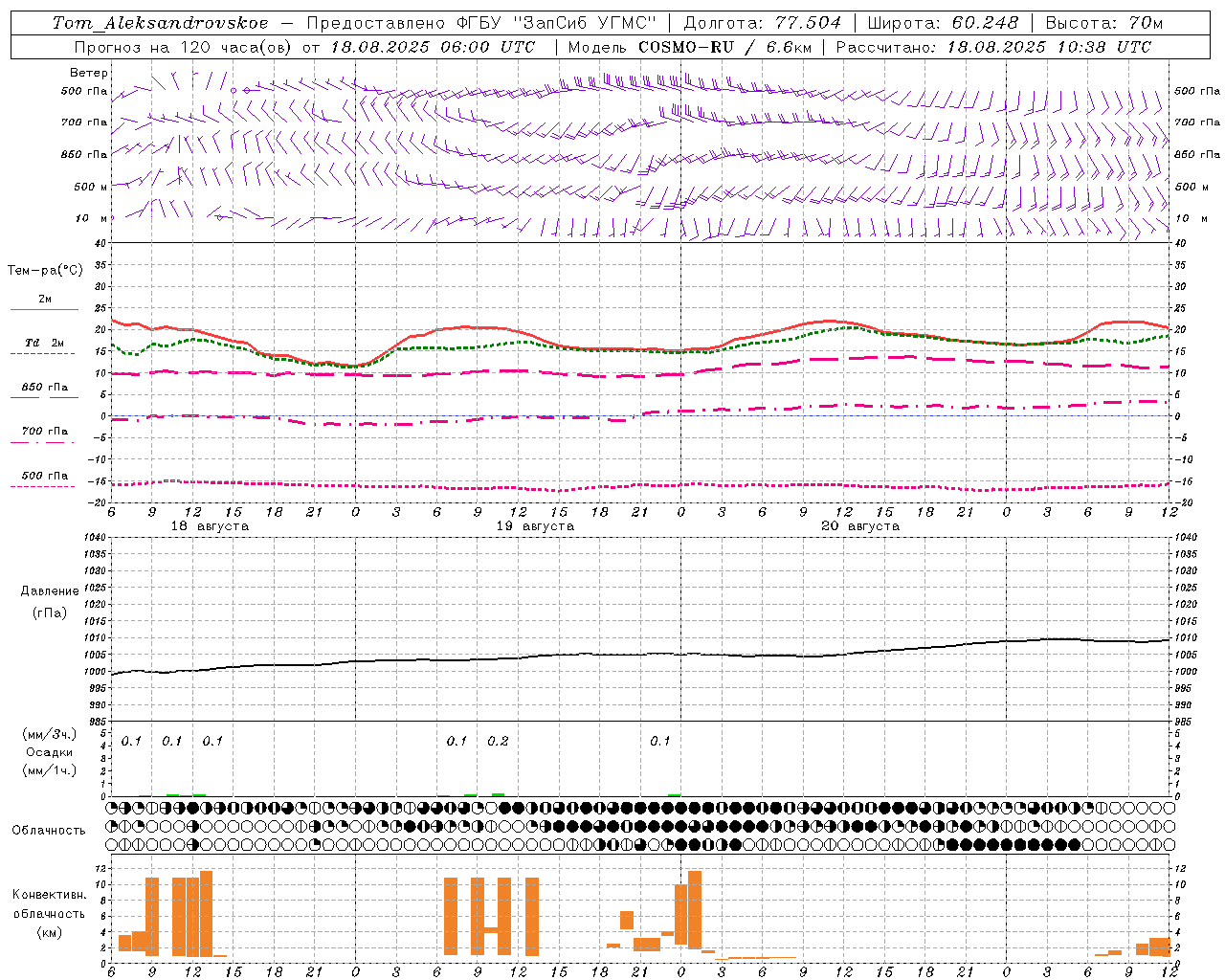This screenshot has width=1225, height=980.
Task: Click the date label 18 августа
Action: [x=210, y=526]
